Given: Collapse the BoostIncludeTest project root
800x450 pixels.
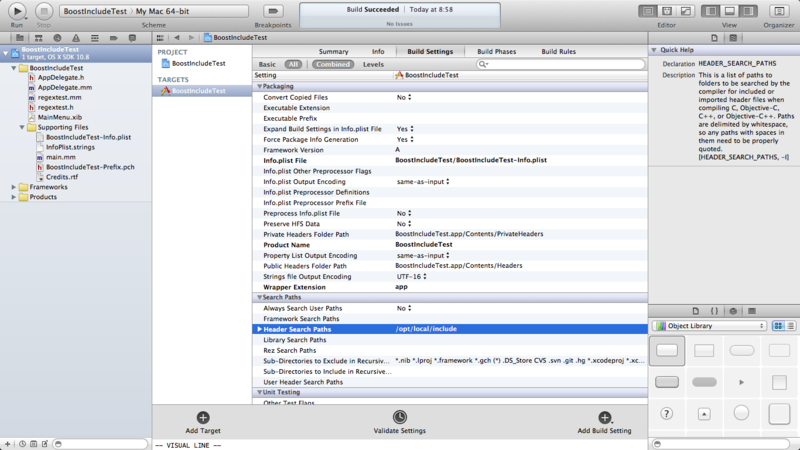Looking at the screenshot, I should coord(6,53).
